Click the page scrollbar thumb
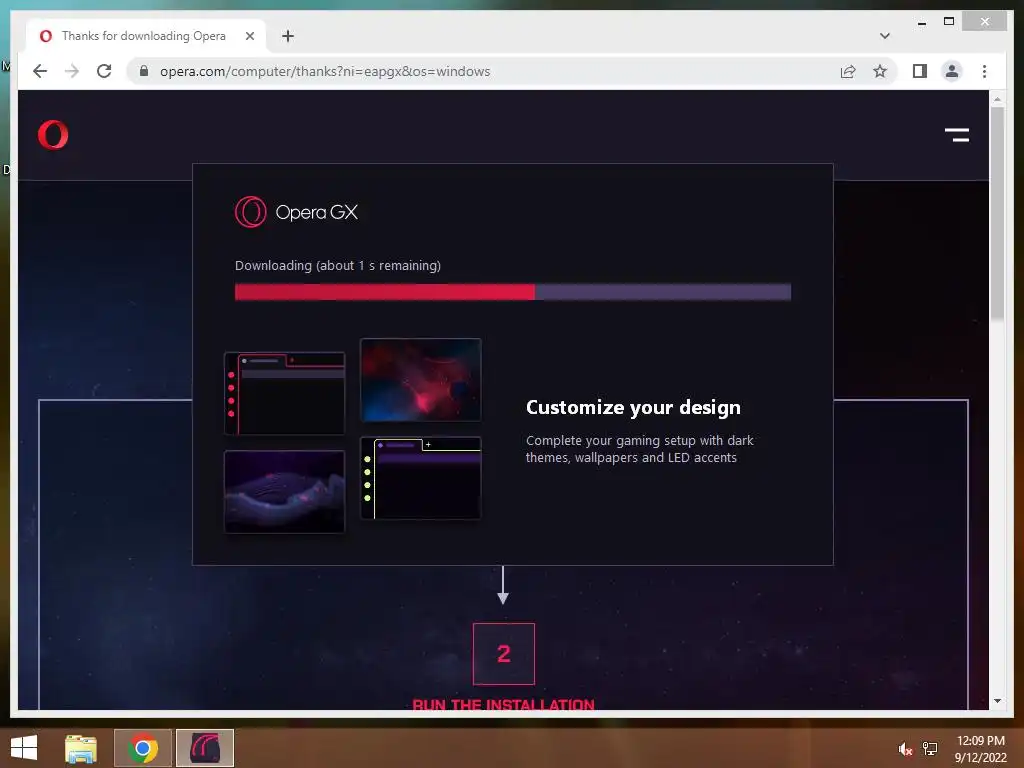This screenshot has height=768, width=1024. 997,213
